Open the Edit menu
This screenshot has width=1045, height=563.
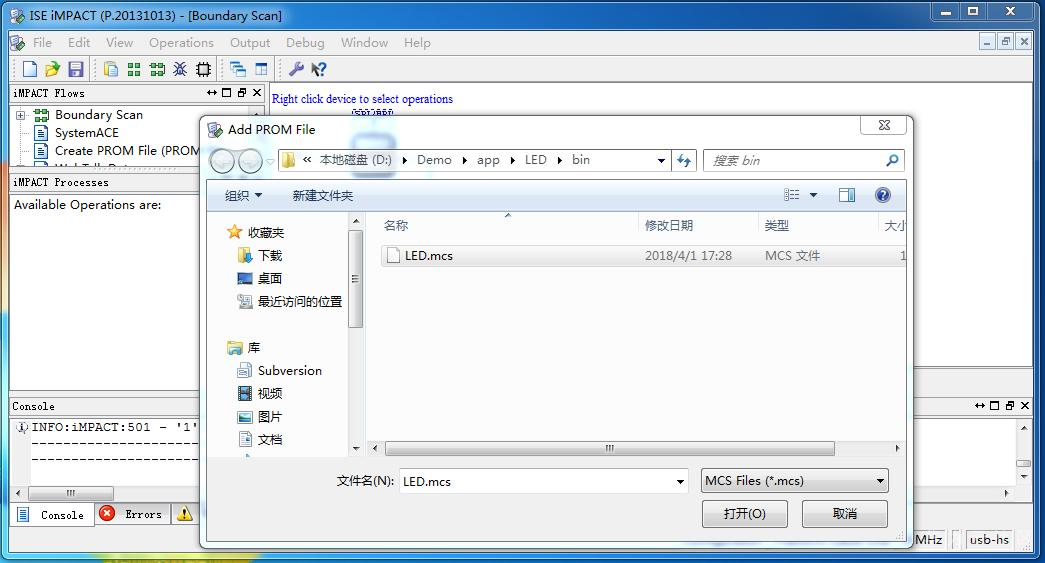[x=79, y=43]
